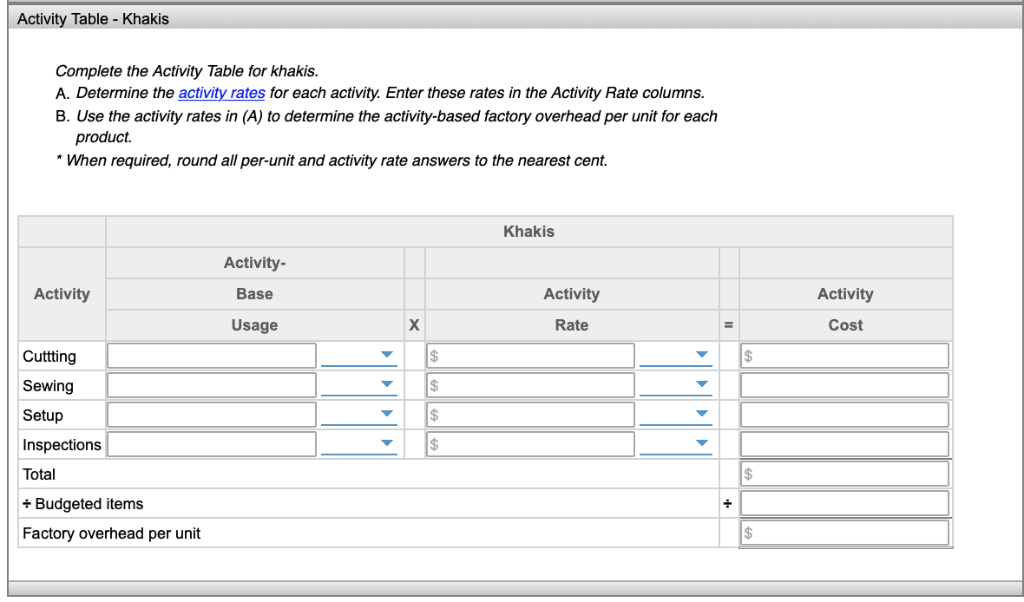This screenshot has width=1024, height=602.
Task: Open the Cuttting activity rate unit dropdown
Action: click(x=675, y=356)
